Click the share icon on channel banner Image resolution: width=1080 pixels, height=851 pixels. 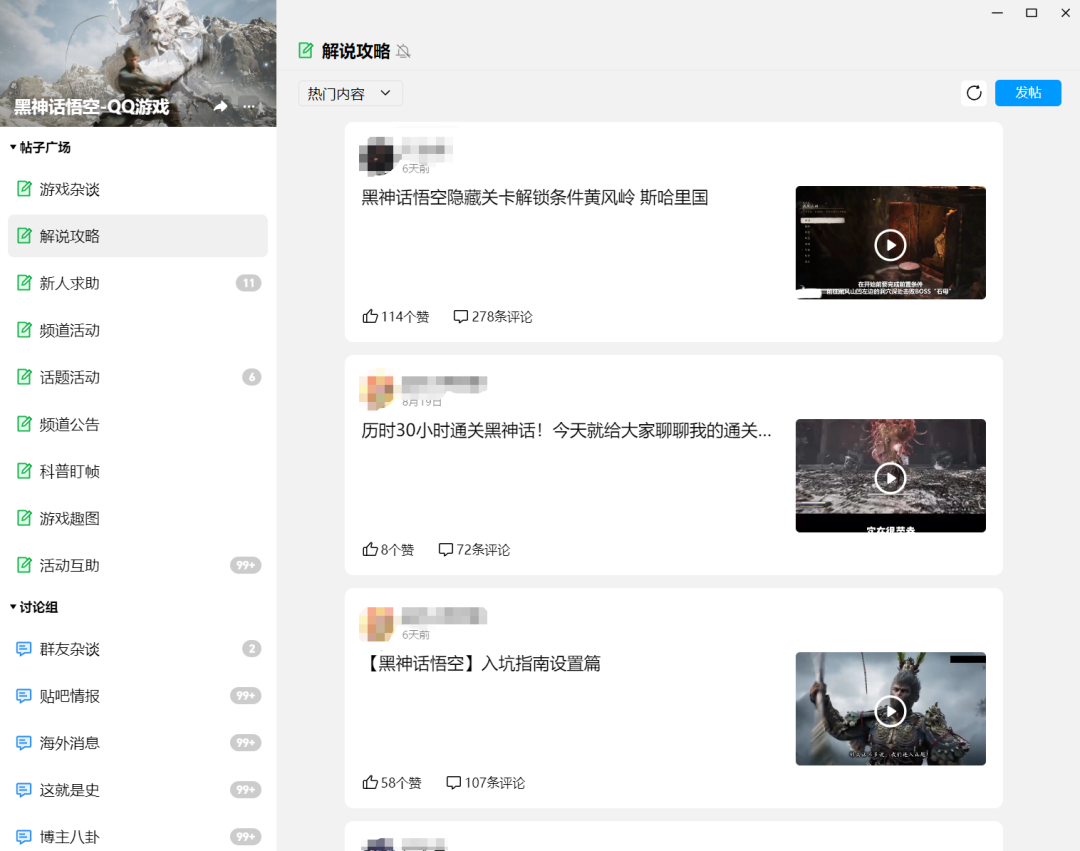[x=220, y=106]
